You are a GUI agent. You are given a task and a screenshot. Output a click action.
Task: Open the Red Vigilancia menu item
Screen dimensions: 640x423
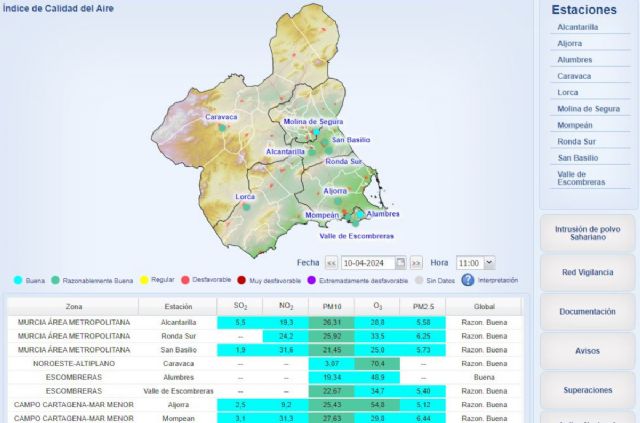click(x=588, y=272)
